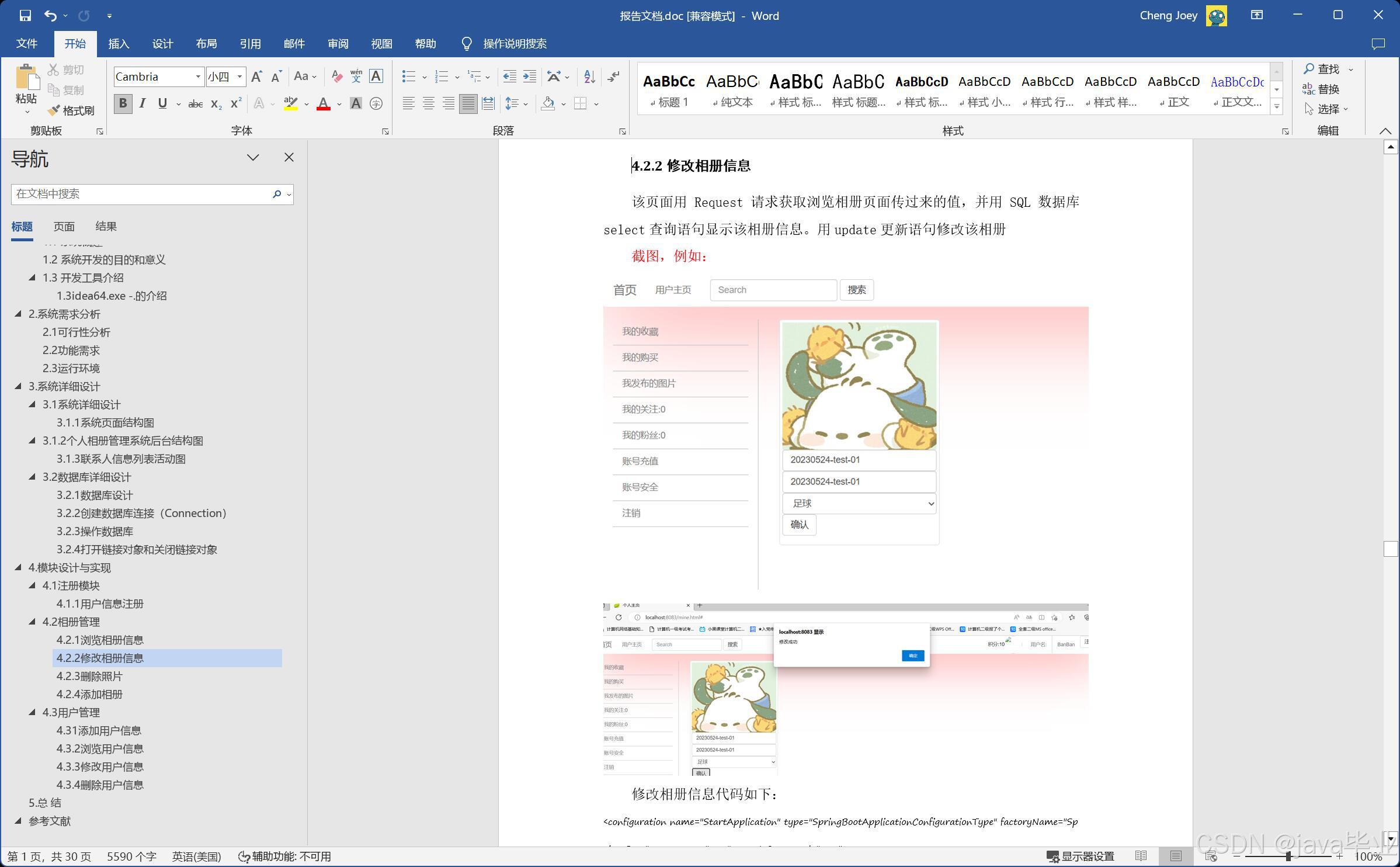Open the comments icon at top right

[1378, 44]
